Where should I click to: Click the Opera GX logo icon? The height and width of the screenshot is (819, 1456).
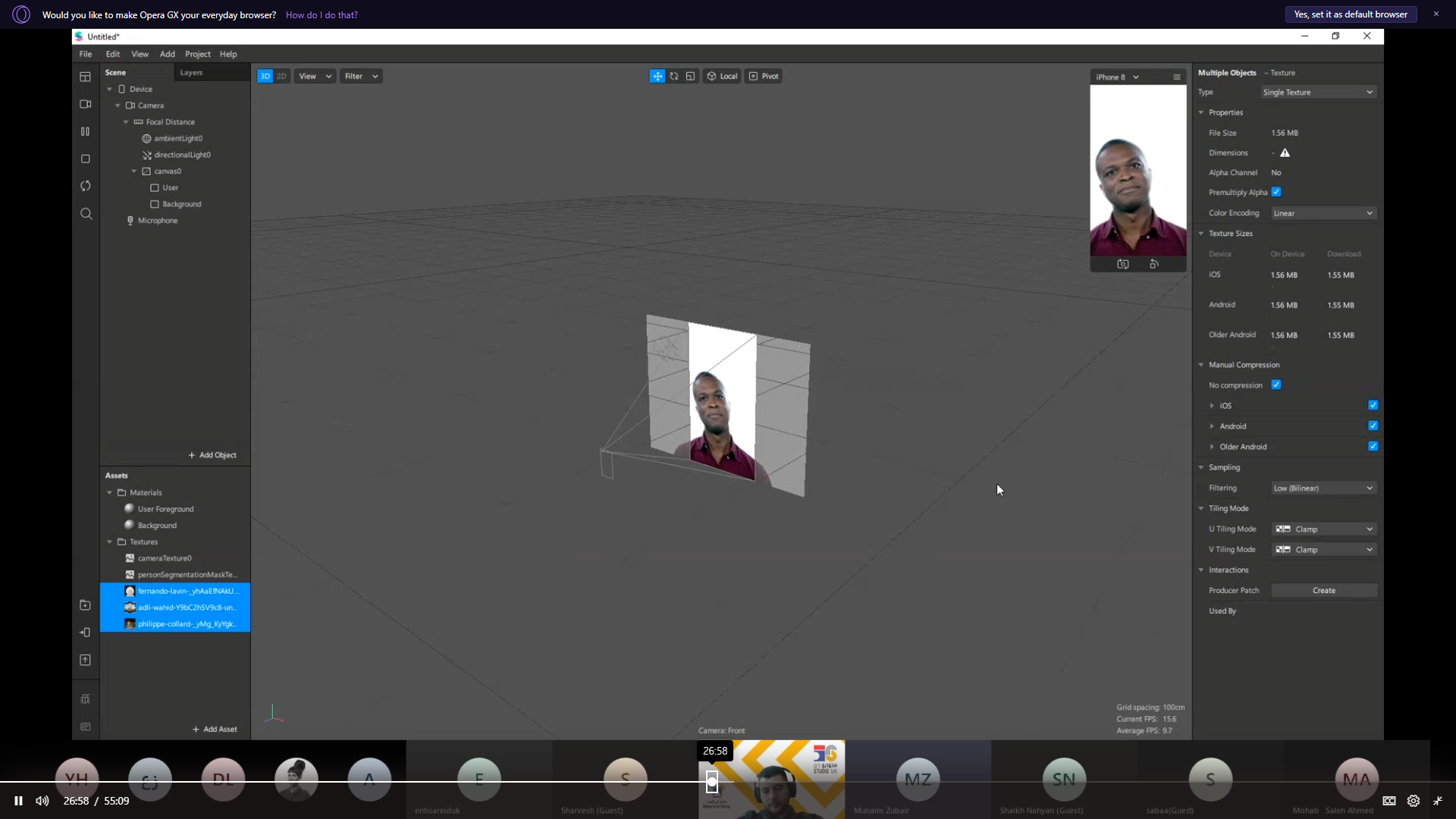point(21,14)
